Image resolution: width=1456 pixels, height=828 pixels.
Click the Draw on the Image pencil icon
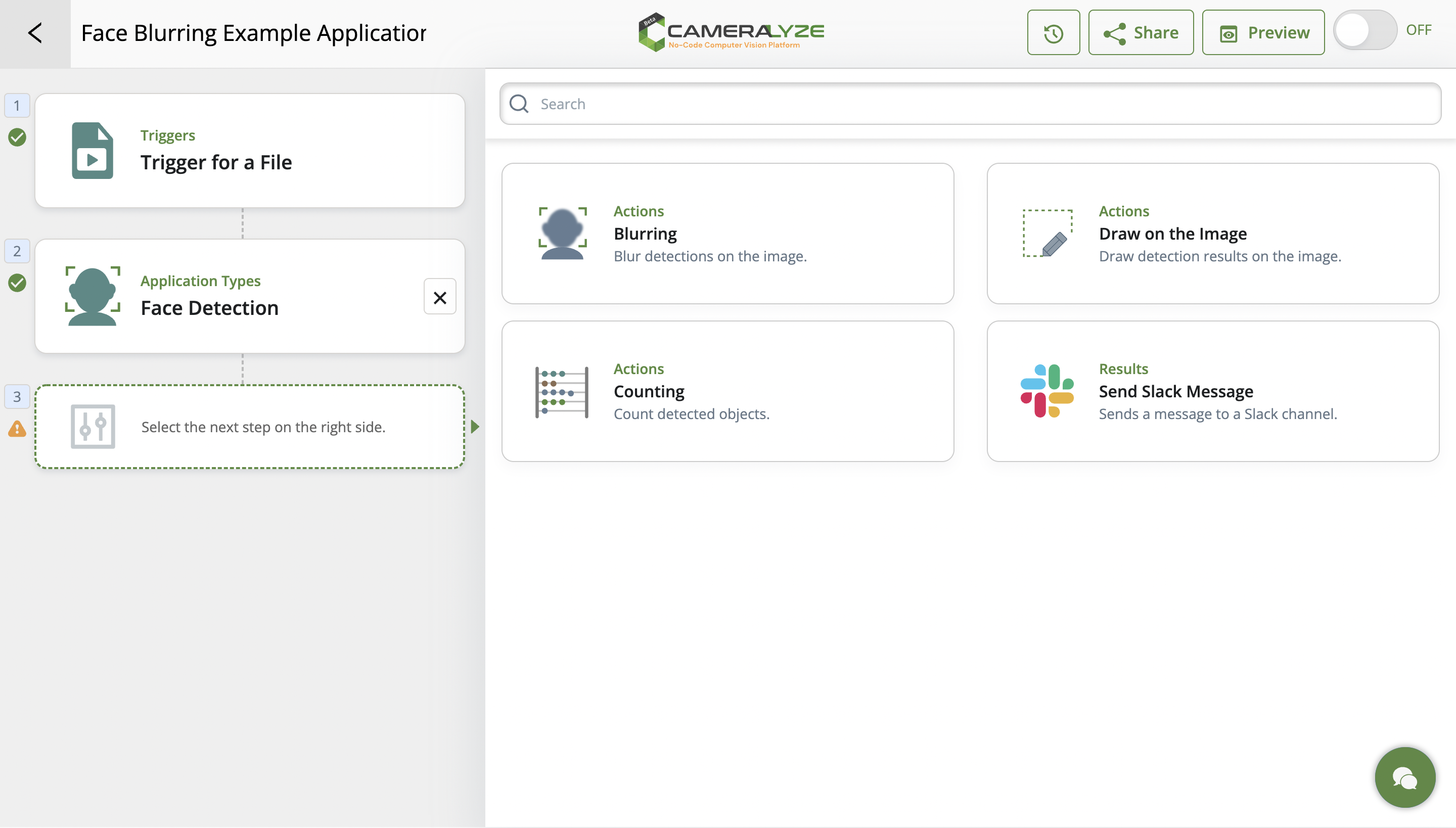[x=1048, y=234]
